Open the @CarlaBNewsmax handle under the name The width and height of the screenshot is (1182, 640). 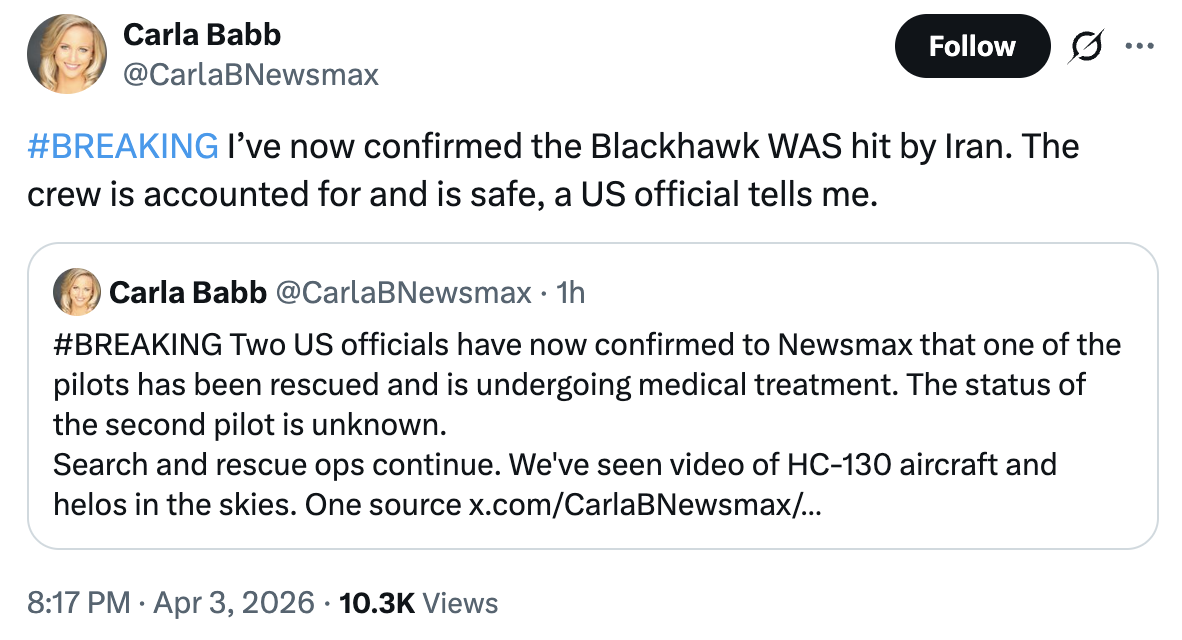250,74
